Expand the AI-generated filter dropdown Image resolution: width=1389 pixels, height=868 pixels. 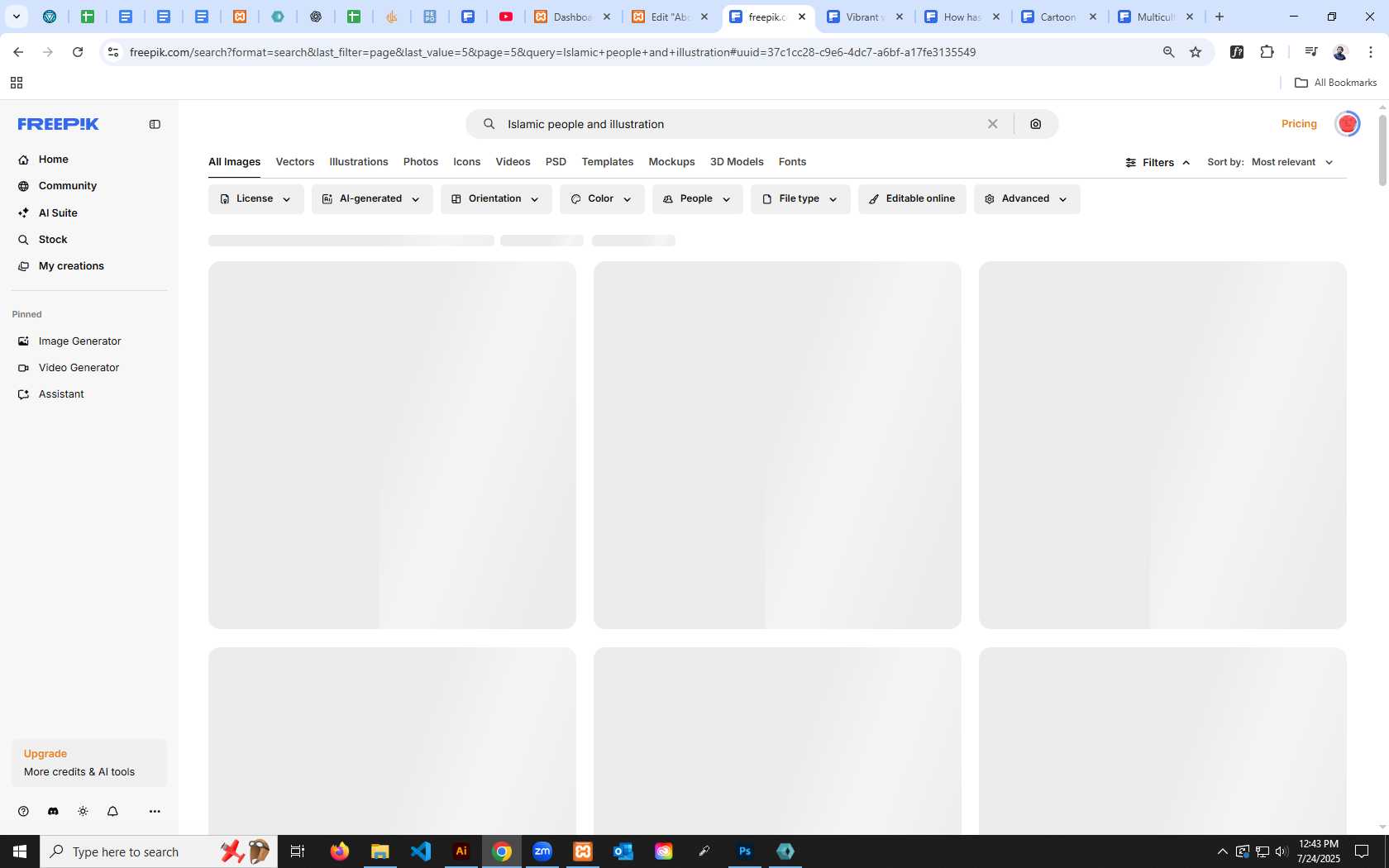372,199
